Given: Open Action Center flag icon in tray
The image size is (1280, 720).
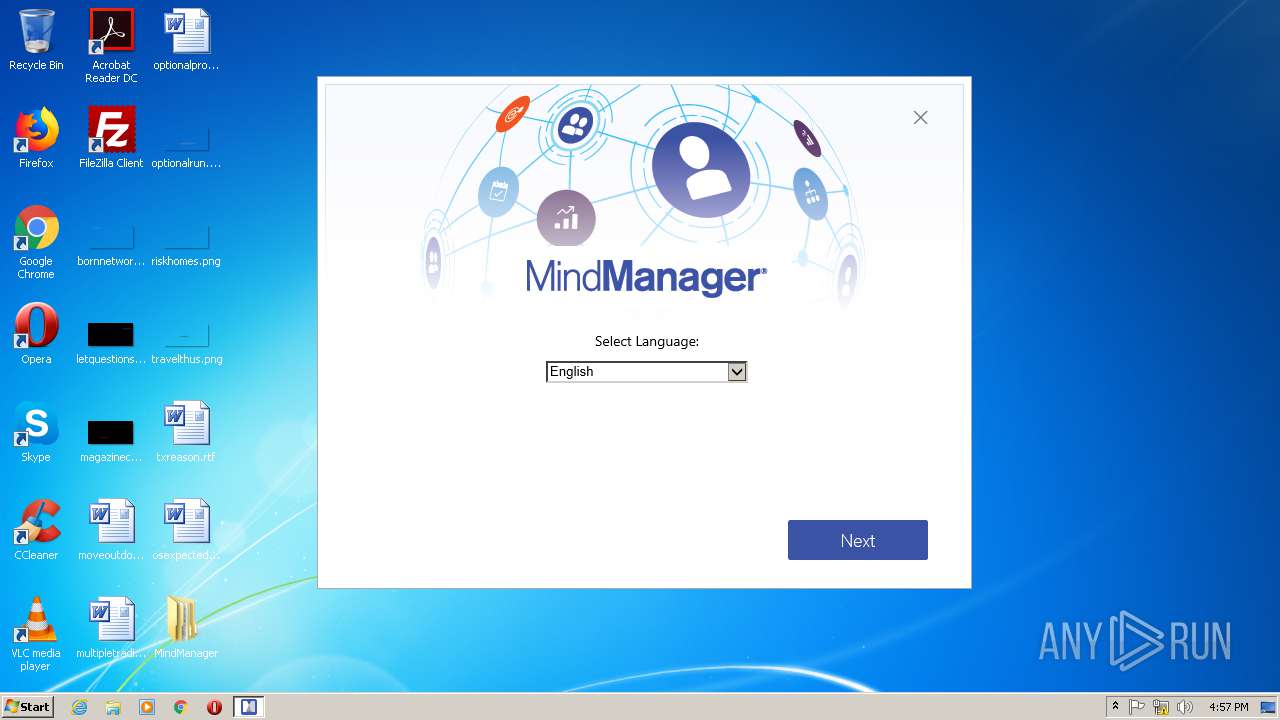Looking at the screenshot, I should 1137,707.
